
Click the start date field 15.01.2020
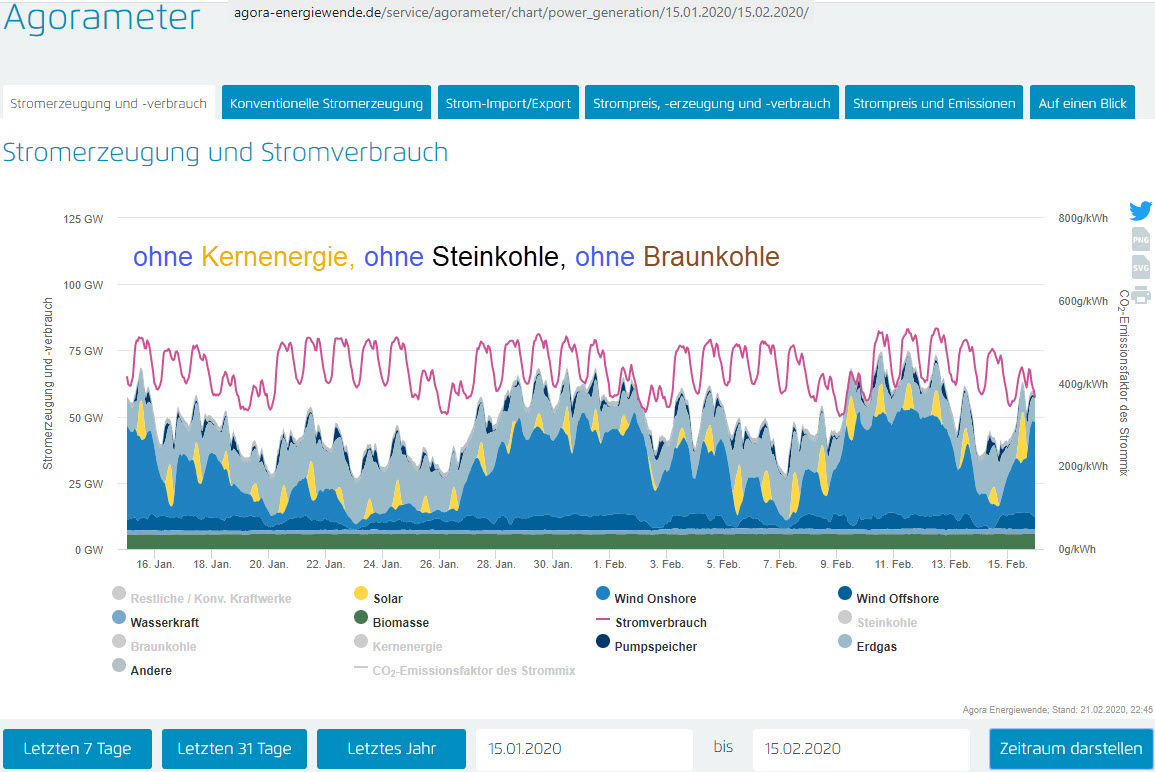click(x=584, y=748)
